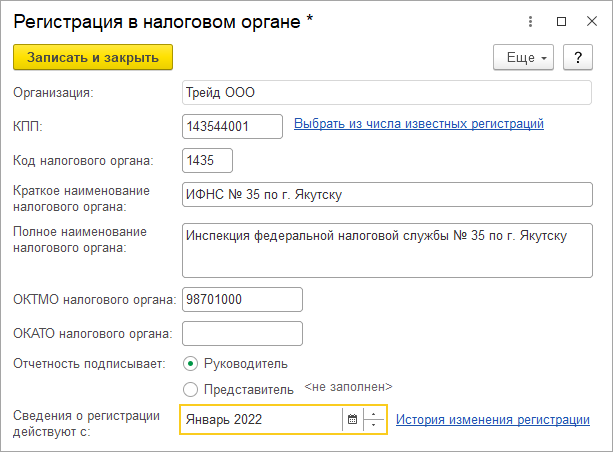Close the registration window
This screenshot has height=452, width=613.
(x=590, y=21)
